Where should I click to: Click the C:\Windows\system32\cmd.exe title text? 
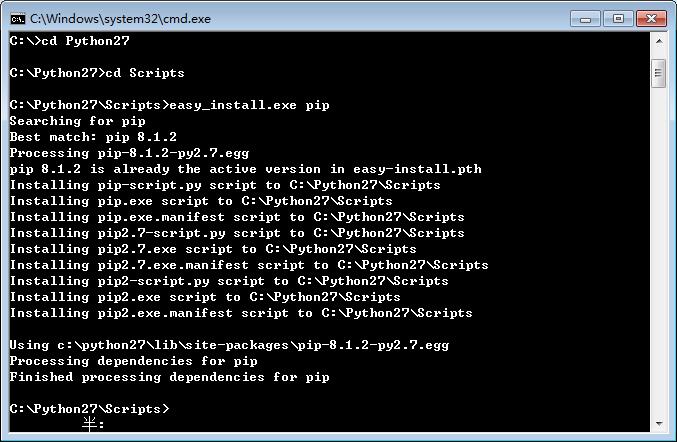click(120, 19)
